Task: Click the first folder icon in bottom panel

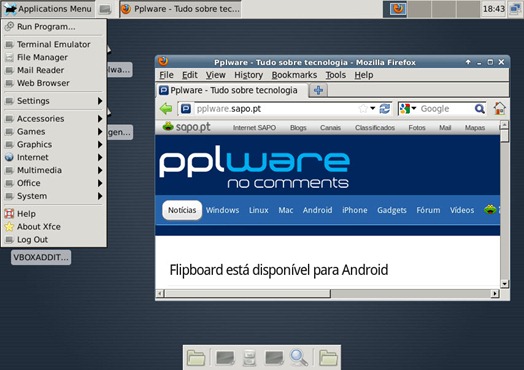Action: (x=196, y=358)
